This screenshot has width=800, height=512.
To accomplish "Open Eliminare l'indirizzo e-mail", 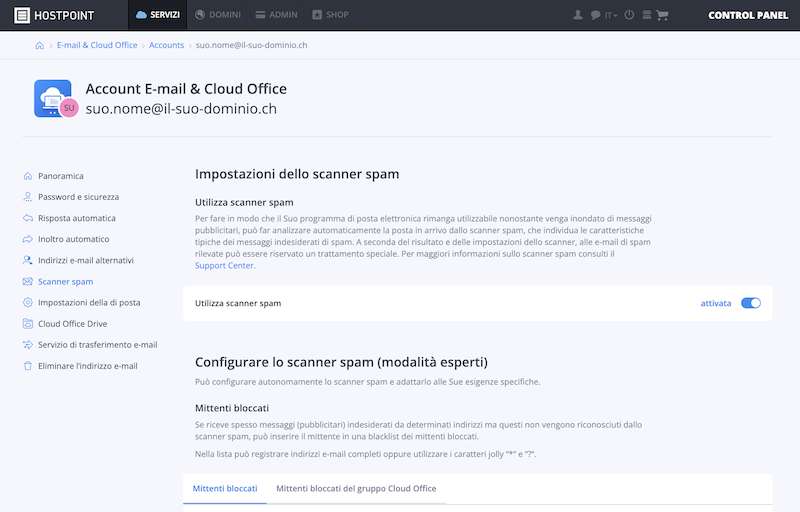I will 80,366.
